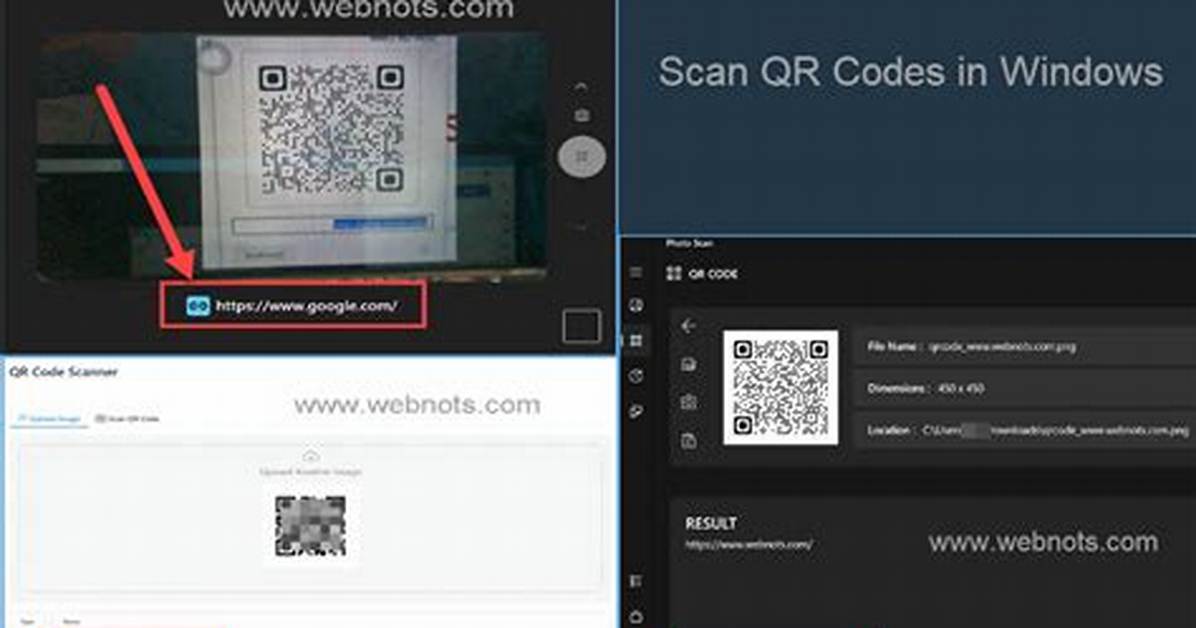Open the hamburger menu in Photo Scan

point(636,272)
